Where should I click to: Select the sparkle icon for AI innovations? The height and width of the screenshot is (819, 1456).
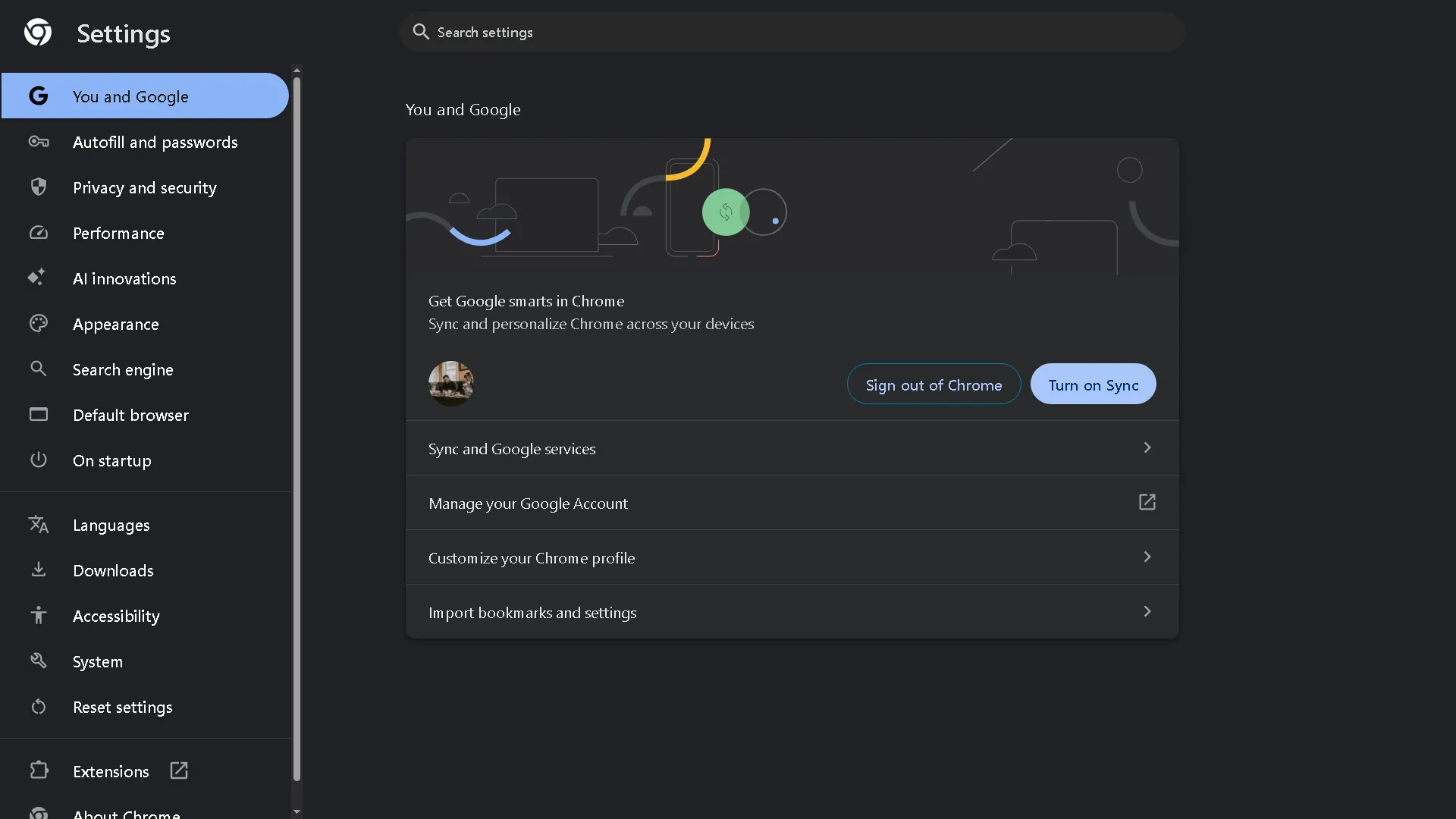click(38, 278)
